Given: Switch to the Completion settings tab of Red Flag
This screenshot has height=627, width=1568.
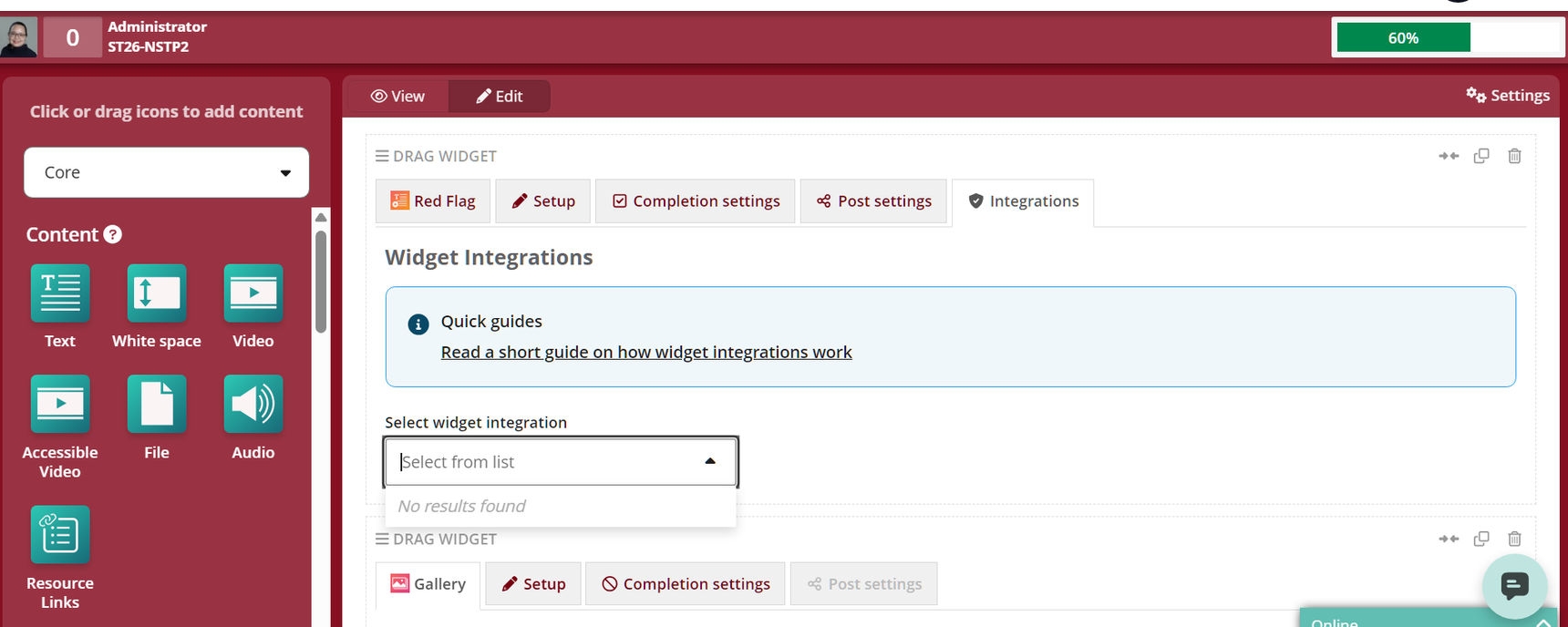Looking at the screenshot, I should (x=696, y=201).
